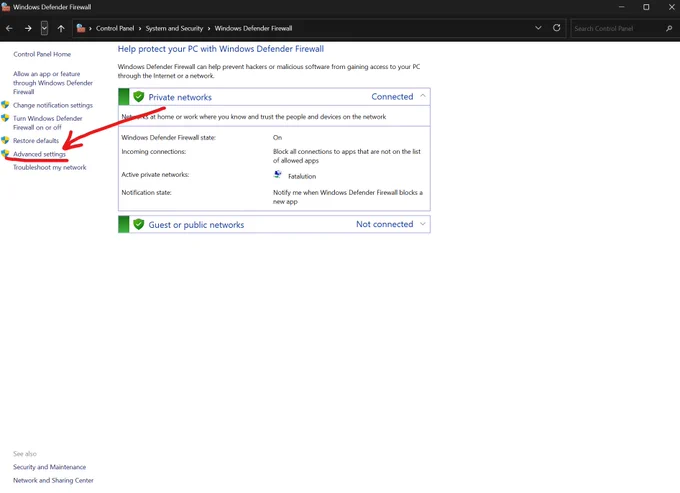Viewport: 680px width, 493px height.
Task: Click the Connected status text
Action: 392,97
